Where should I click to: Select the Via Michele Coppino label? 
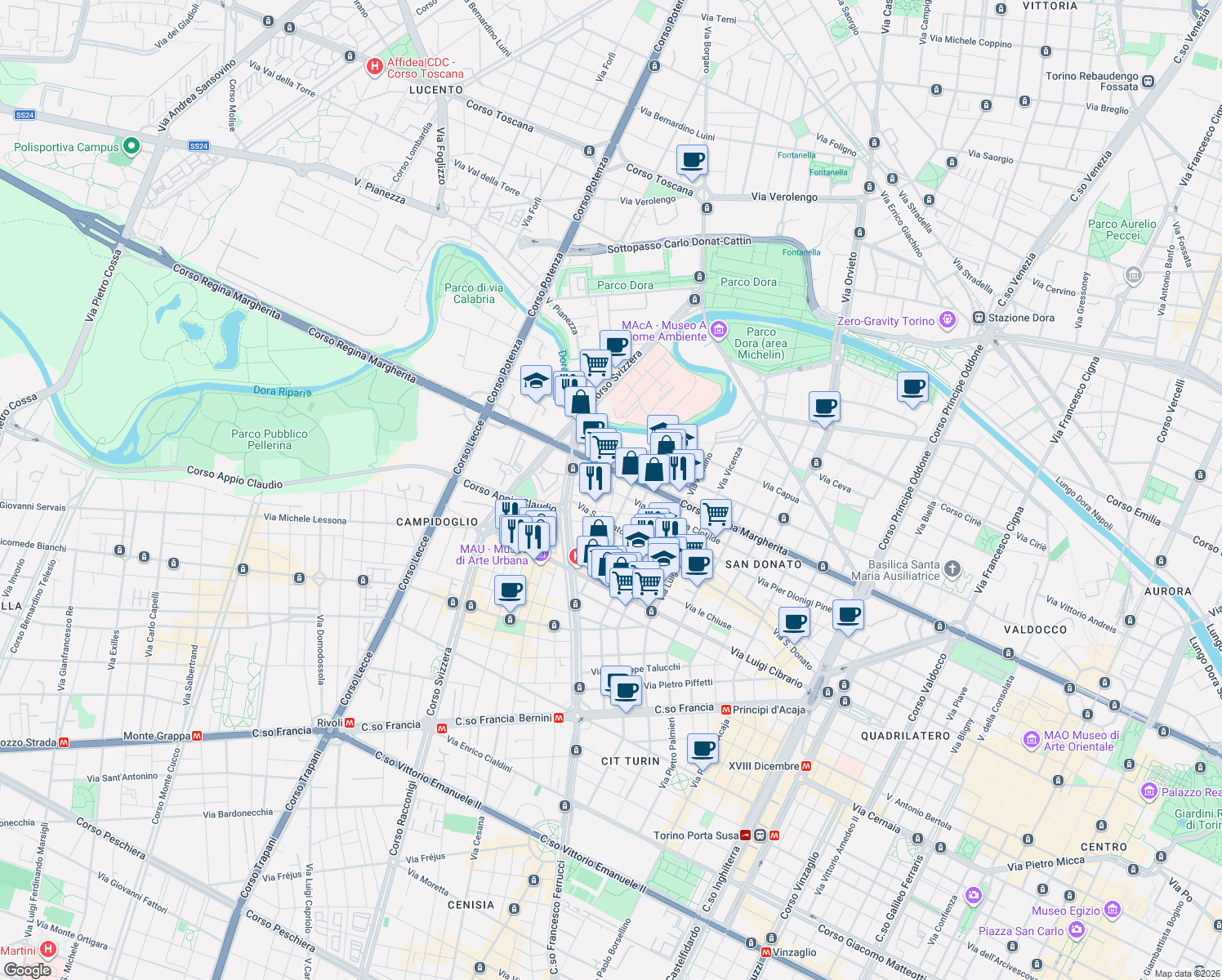coord(970,41)
